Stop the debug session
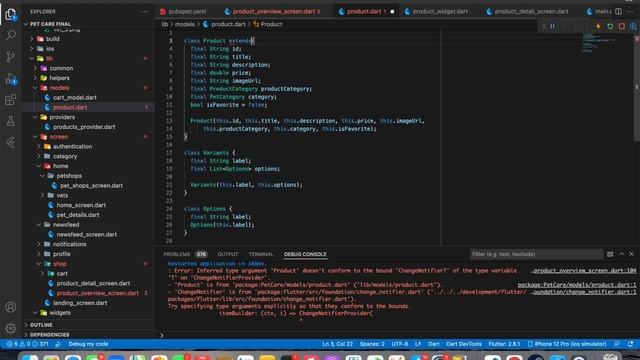The image size is (640, 360). [x=622, y=26]
